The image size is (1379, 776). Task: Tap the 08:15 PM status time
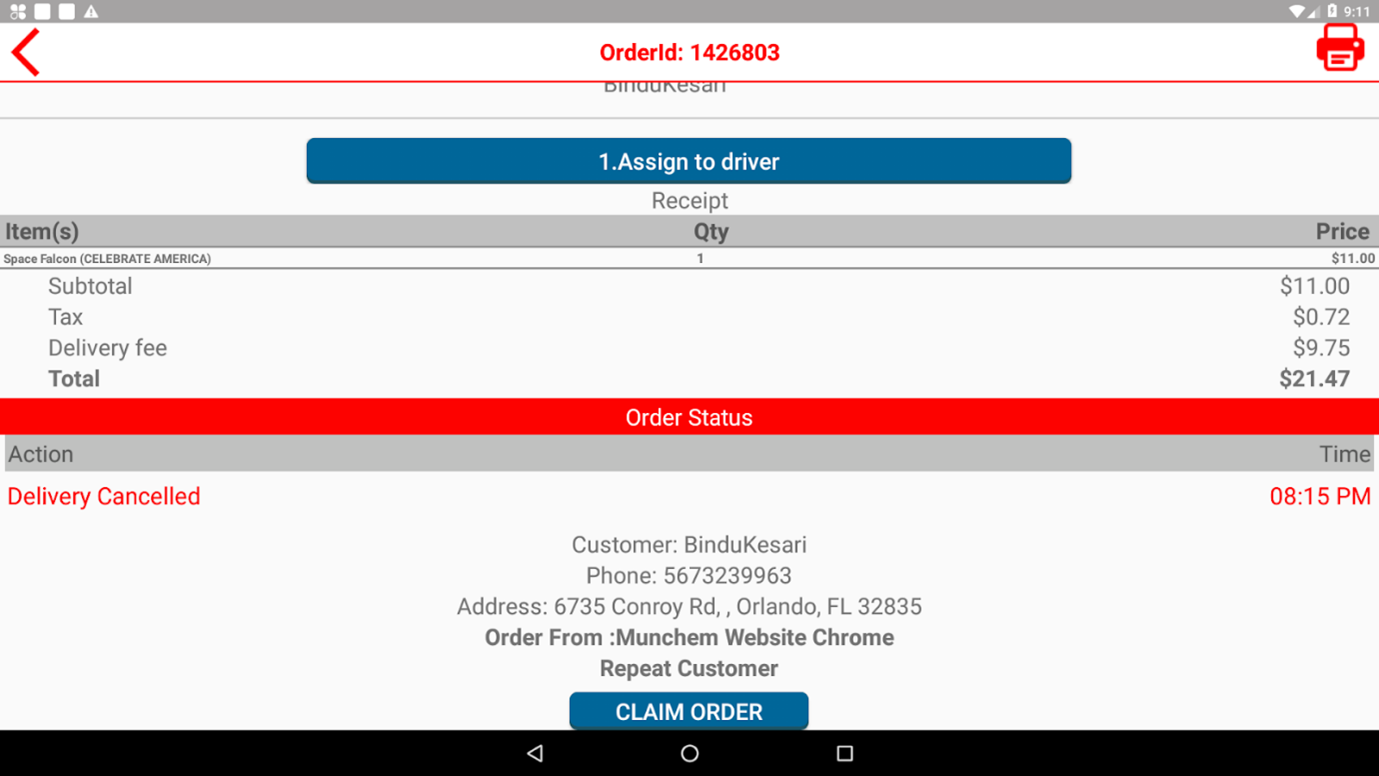pyautogui.click(x=1319, y=496)
